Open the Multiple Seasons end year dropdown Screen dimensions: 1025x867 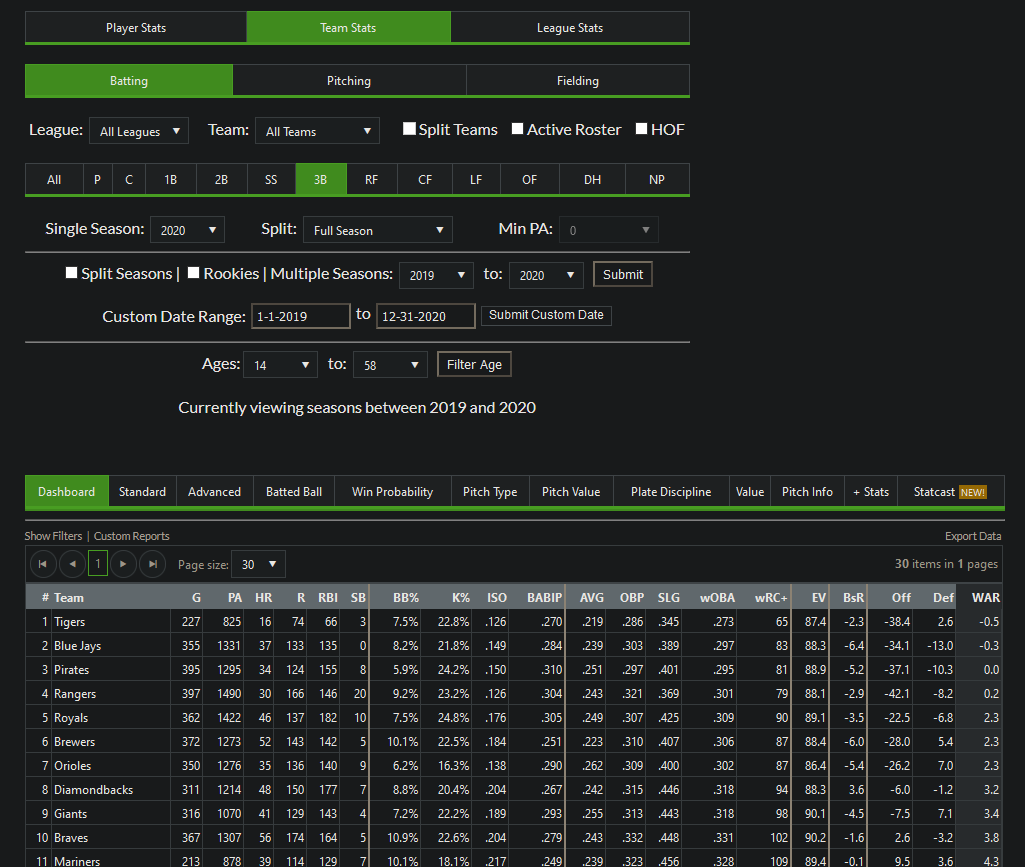pos(546,275)
